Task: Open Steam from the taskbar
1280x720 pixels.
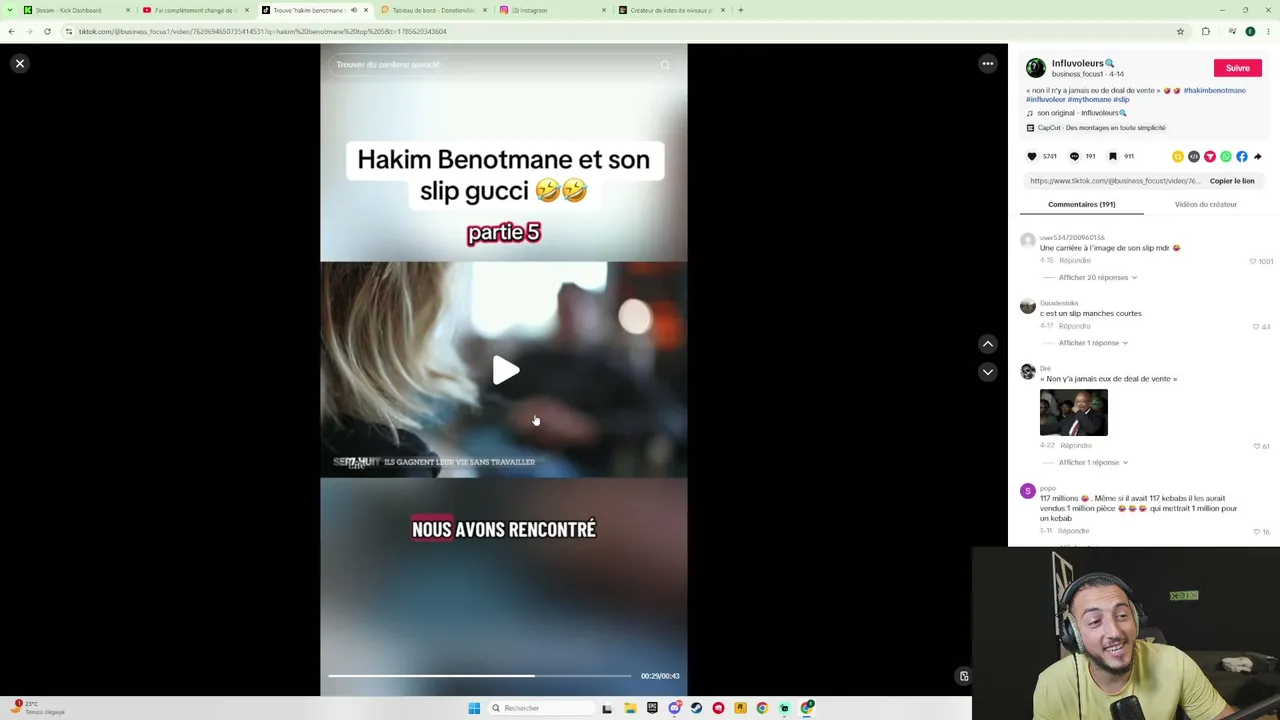Action: (696, 708)
